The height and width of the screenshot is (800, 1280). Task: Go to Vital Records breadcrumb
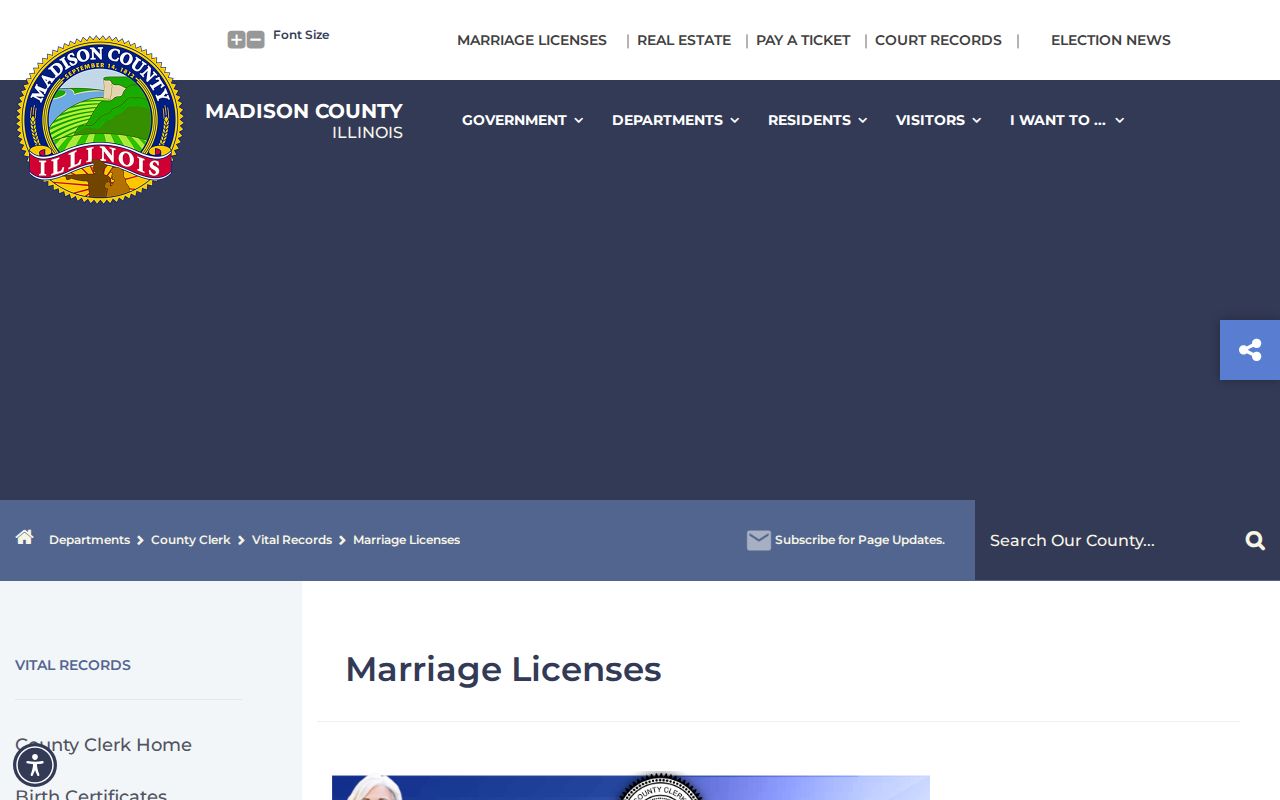[292, 540]
